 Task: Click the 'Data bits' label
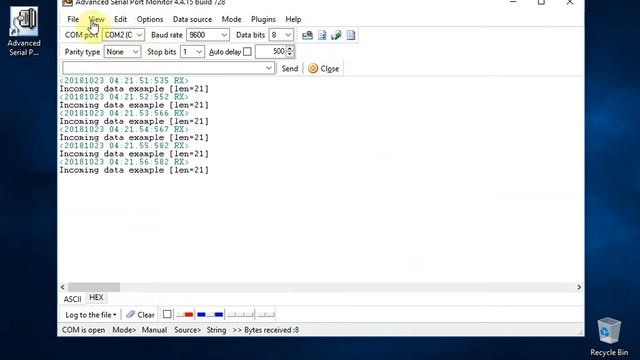point(250,35)
